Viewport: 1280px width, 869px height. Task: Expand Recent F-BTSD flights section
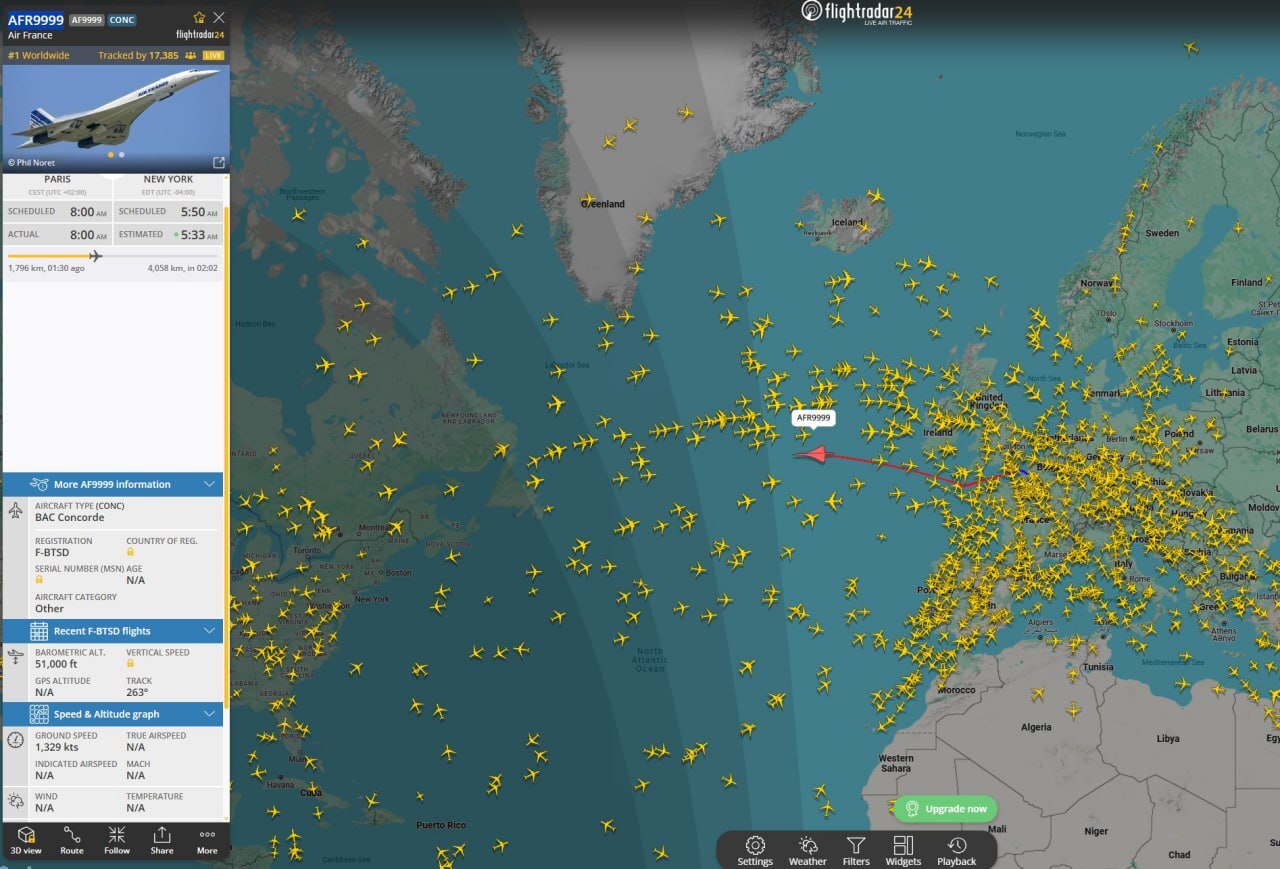113,631
